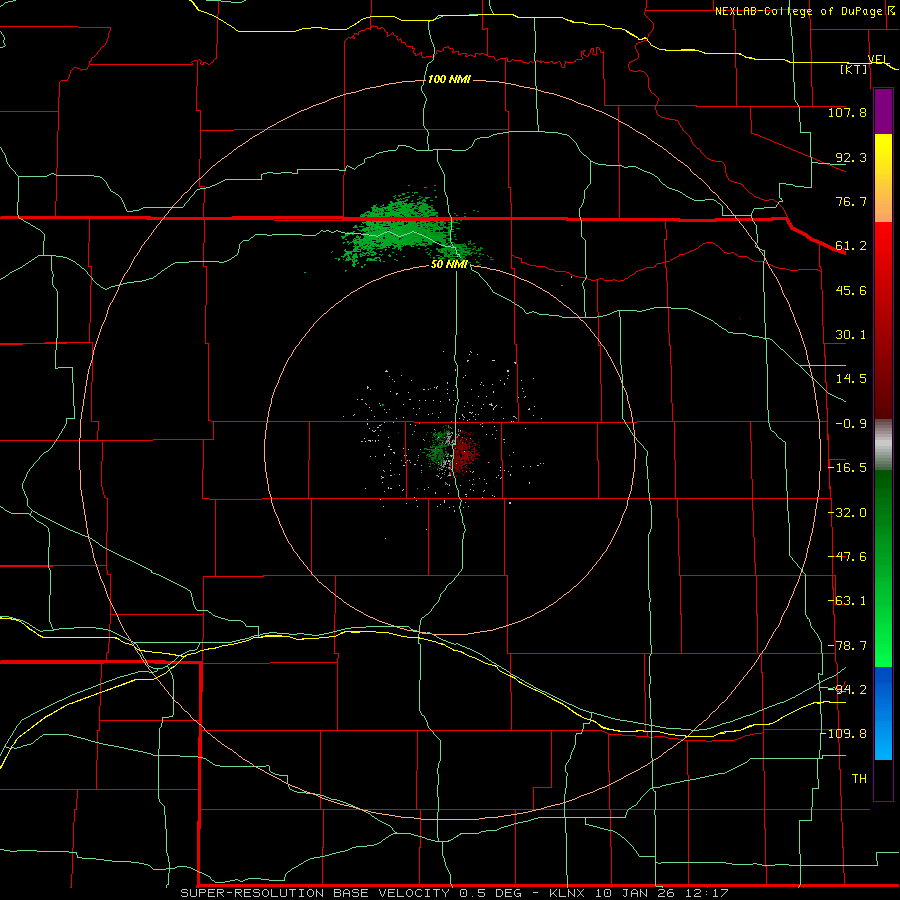This screenshot has width=900, height=900.
Task: Click the -63.1 legend value
Action: tap(847, 601)
